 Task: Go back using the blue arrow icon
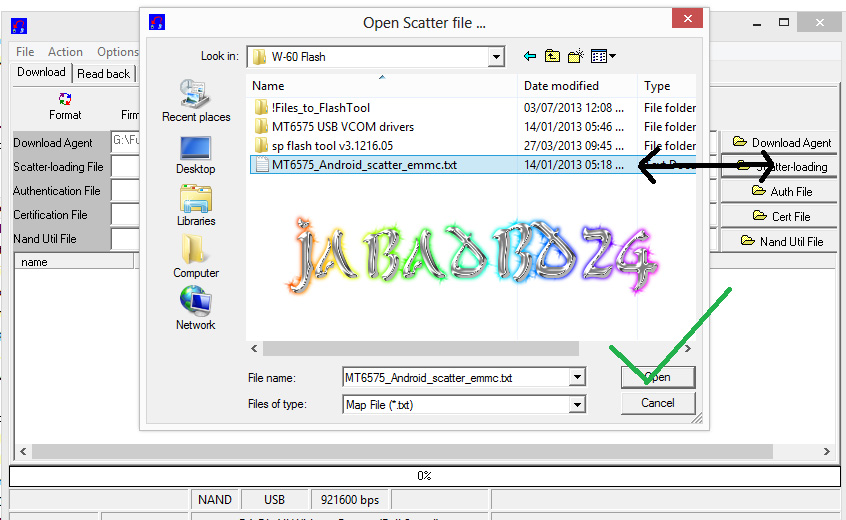click(x=530, y=56)
